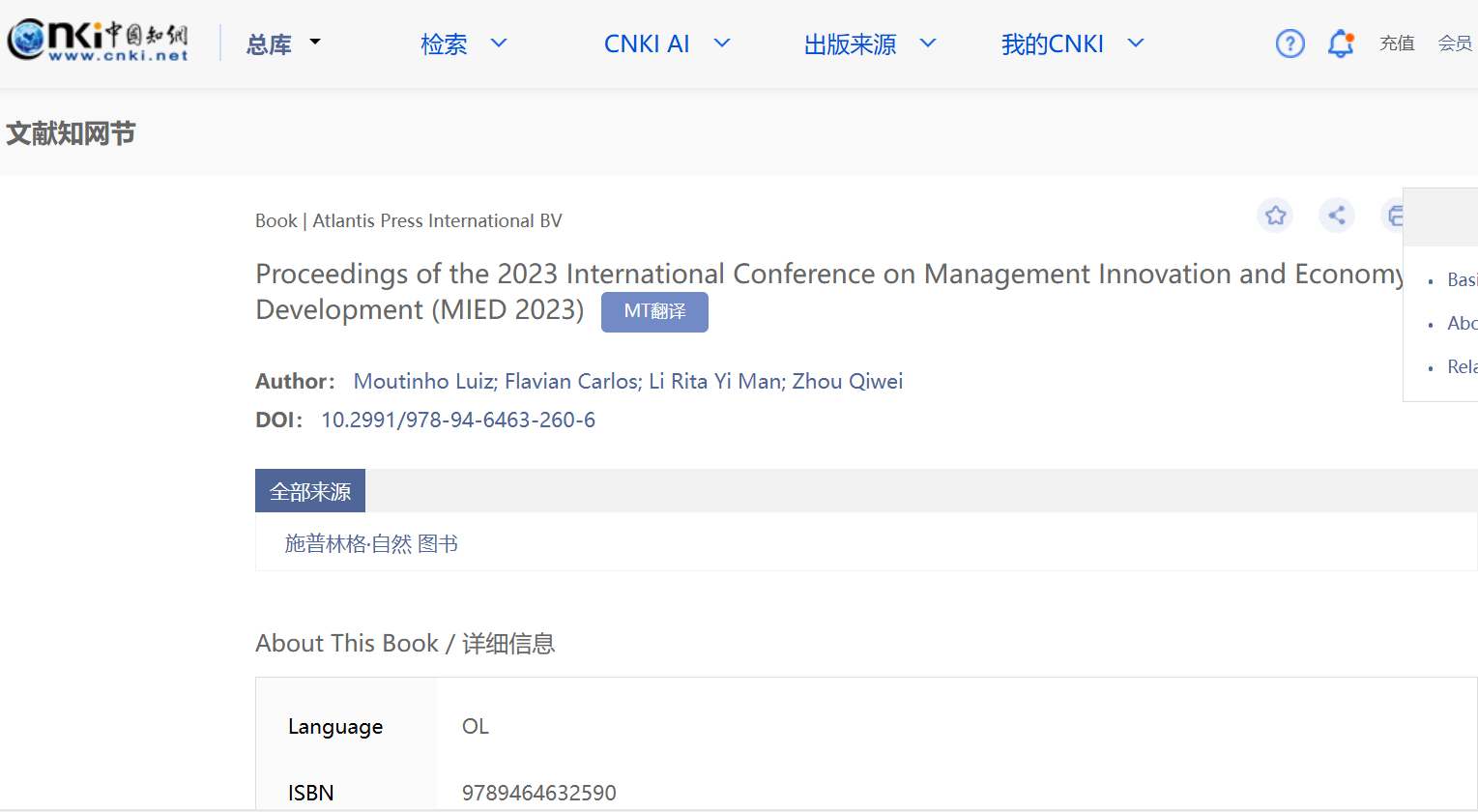Image resolution: width=1478 pixels, height=812 pixels.
Task: Open the CNKI AI dropdown
Action: (x=666, y=44)
